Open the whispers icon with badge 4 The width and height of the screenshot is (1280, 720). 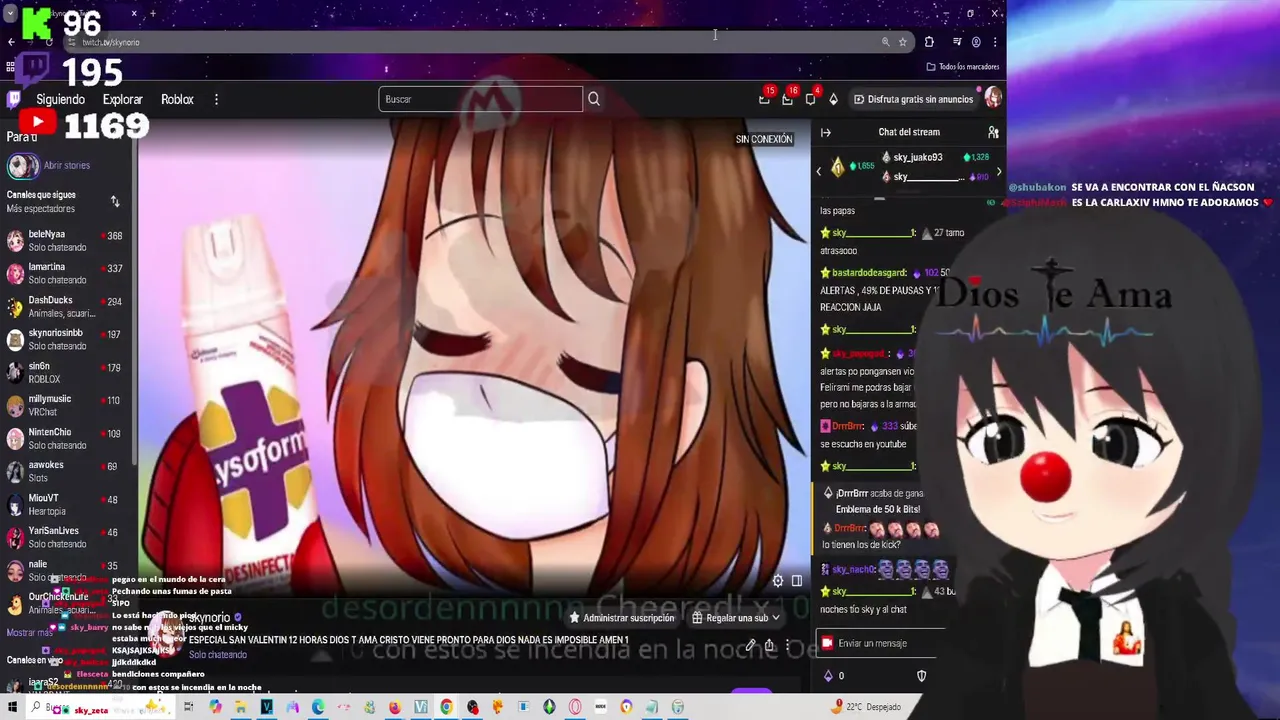click(x=811, y=98)
